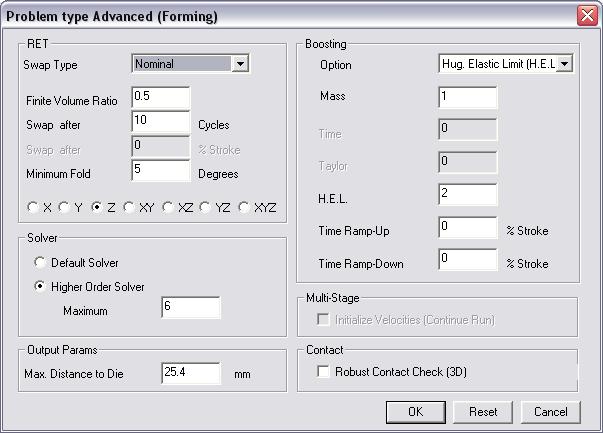Confirm settings with the OK button

(416, 412)
